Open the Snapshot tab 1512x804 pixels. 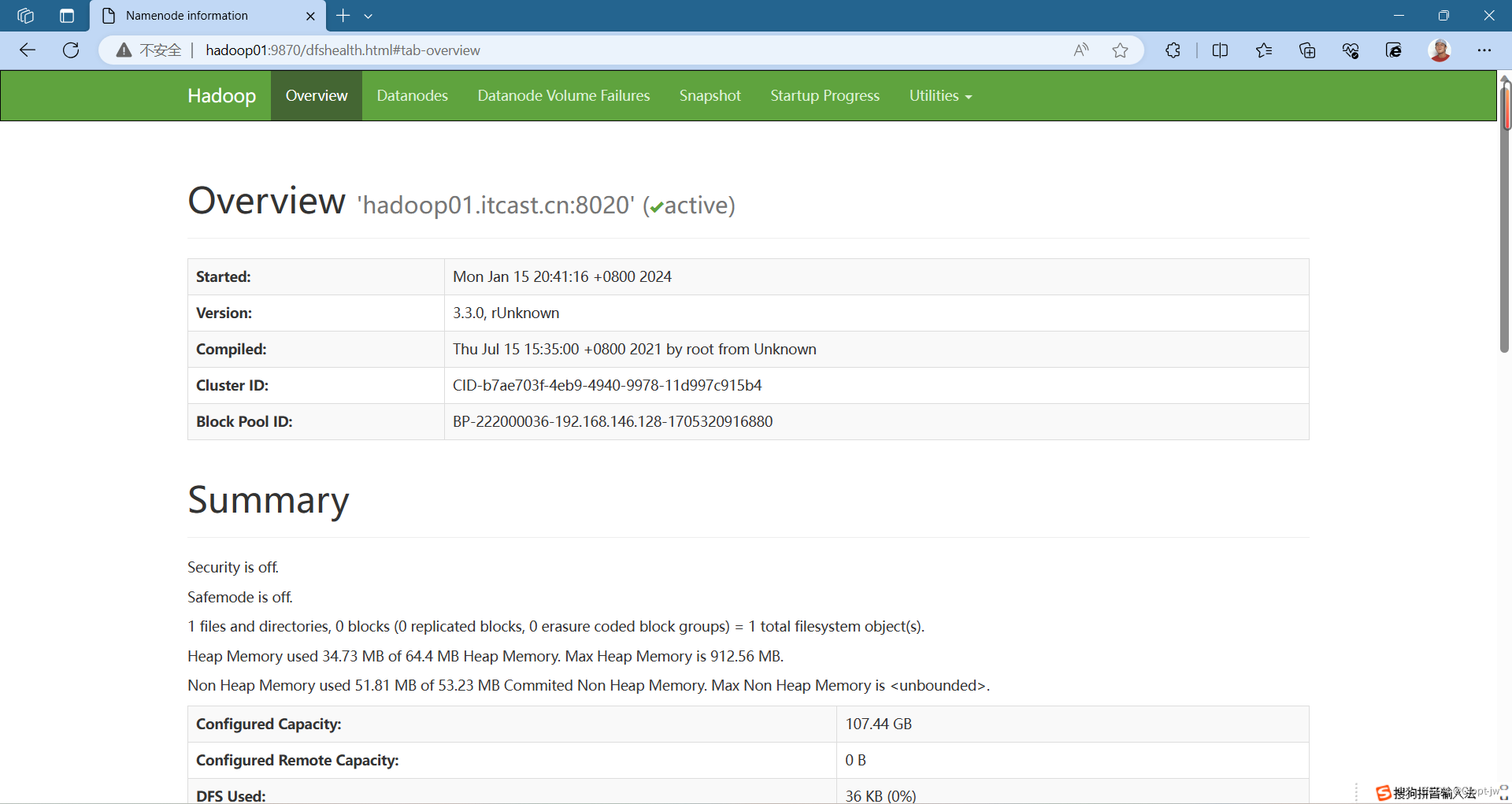pos(710,95)
